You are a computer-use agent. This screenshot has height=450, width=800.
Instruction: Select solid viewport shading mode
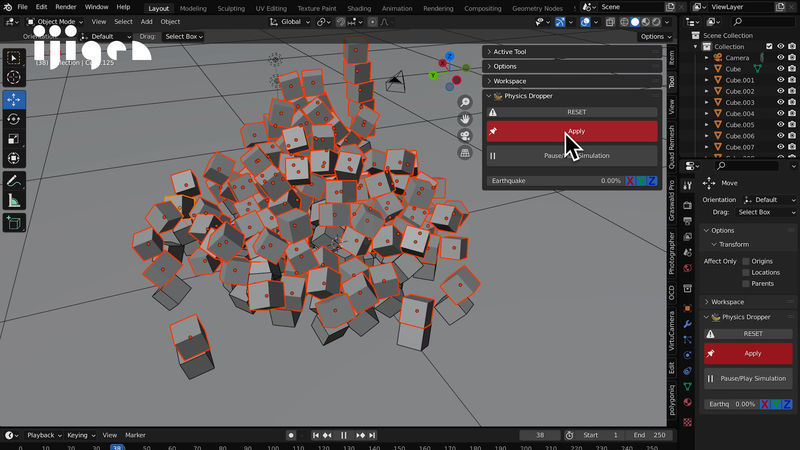[635, 22]
